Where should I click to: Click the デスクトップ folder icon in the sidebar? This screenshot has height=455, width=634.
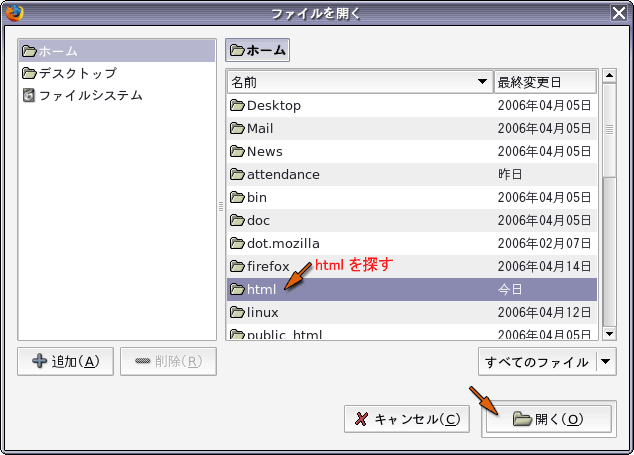pos(30,73)
